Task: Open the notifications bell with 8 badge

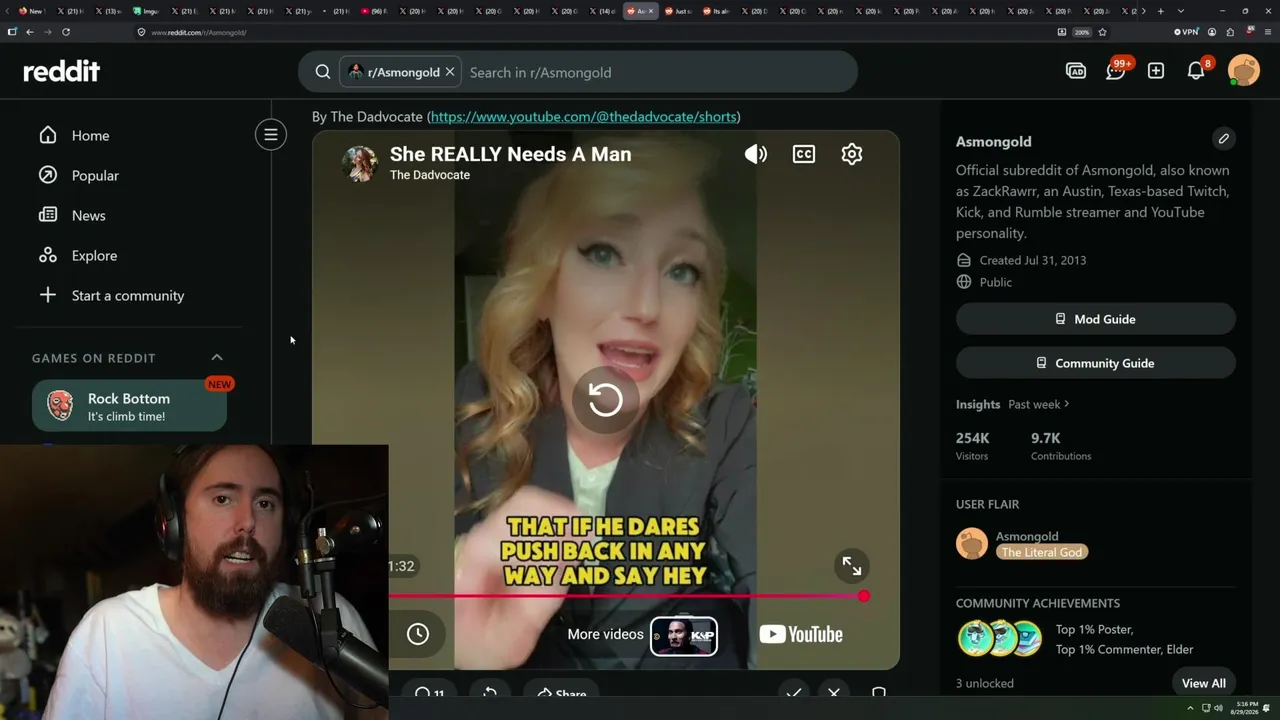Action: click(1196, 71)
